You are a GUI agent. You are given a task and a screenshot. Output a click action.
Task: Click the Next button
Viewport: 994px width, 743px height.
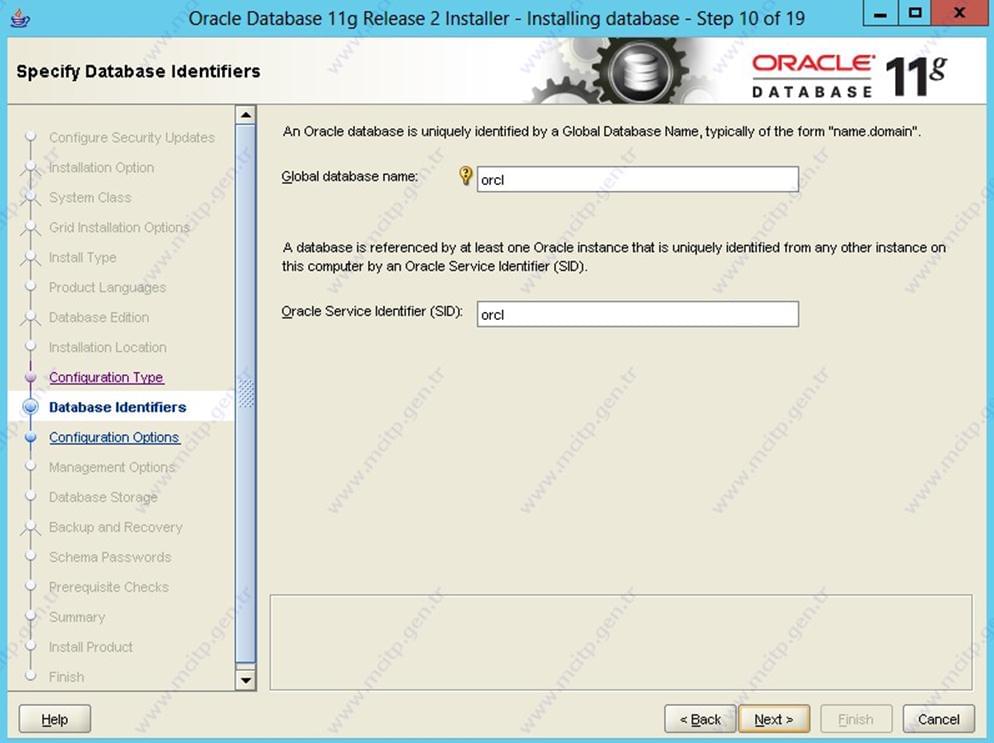coord(773,719)
